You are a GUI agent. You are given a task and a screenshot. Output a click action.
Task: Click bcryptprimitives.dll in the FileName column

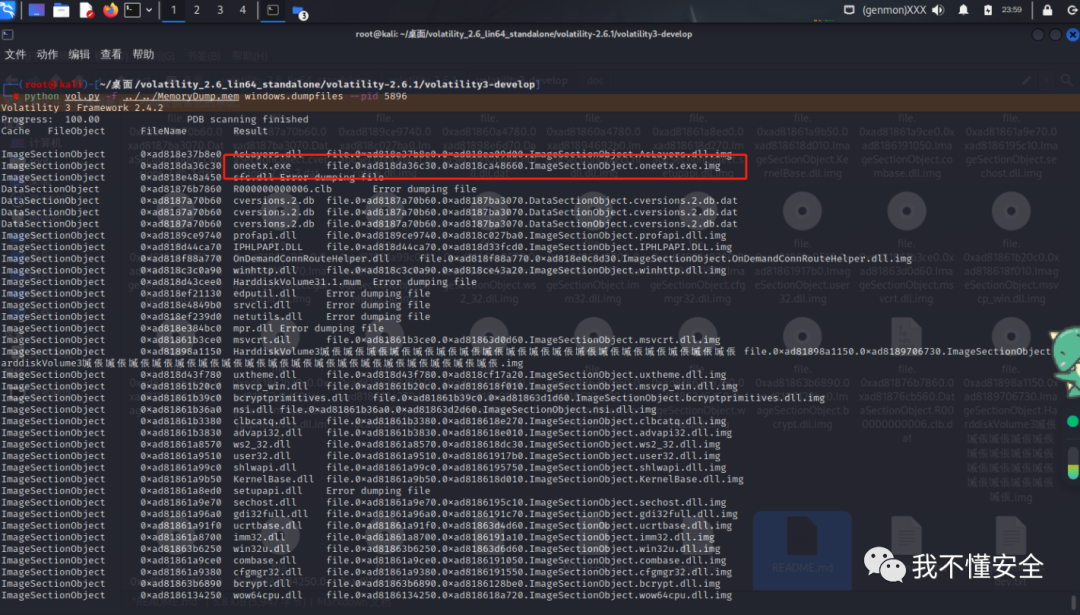coord(291,398)
